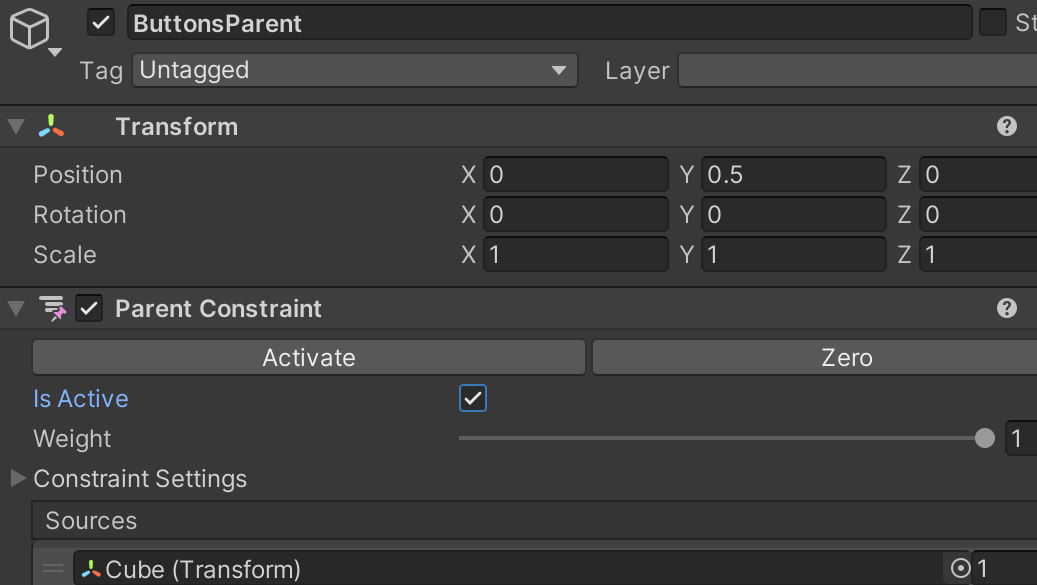This screenshot has width=1037, height=585.
Task: Click the Zero button
Action: pyautogui.click(x=815, y=358)
